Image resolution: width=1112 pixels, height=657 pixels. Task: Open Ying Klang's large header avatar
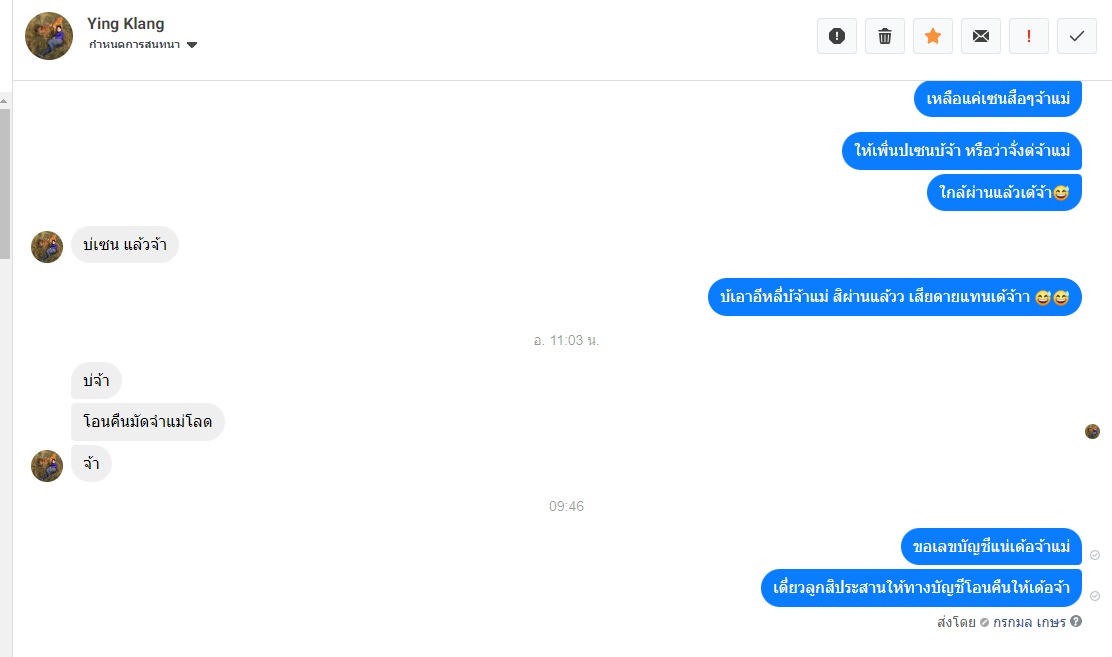click(49, 36)
